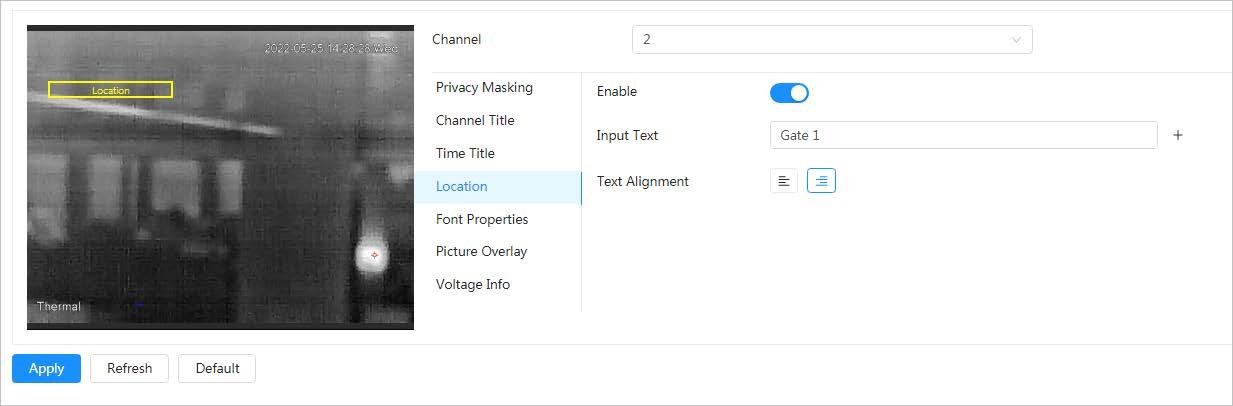Image resolution: width=1233 pixels, height=406 pixels.
Task: Open the Channel dropdown
Action: click(832, 40)
